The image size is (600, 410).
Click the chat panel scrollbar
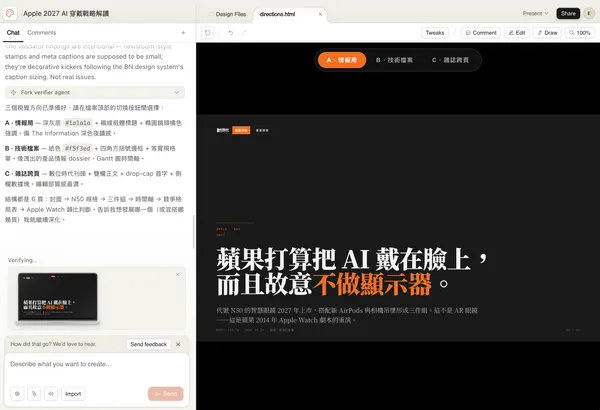point(194,232)
